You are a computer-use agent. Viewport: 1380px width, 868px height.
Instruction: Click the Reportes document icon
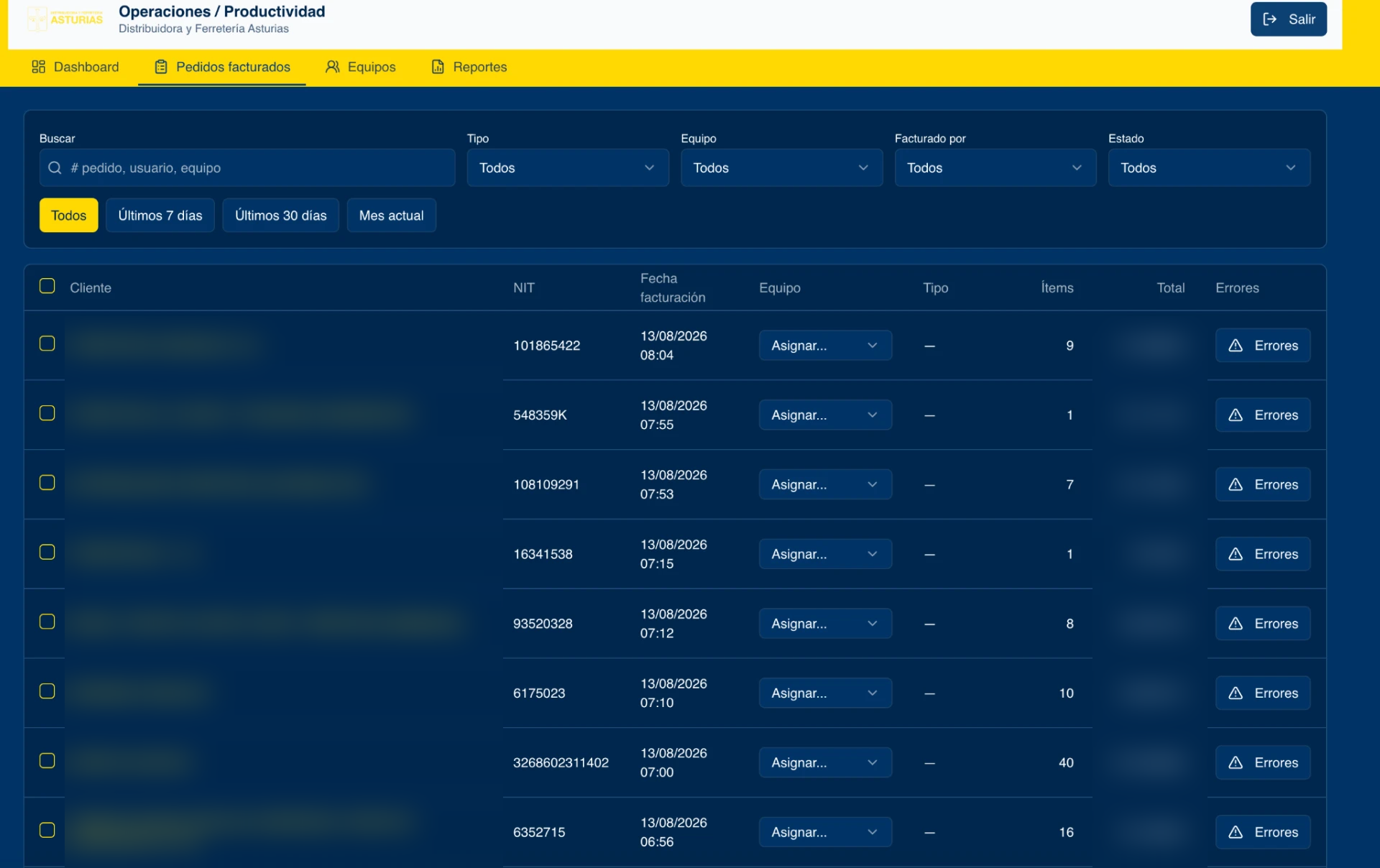point(438,67)
